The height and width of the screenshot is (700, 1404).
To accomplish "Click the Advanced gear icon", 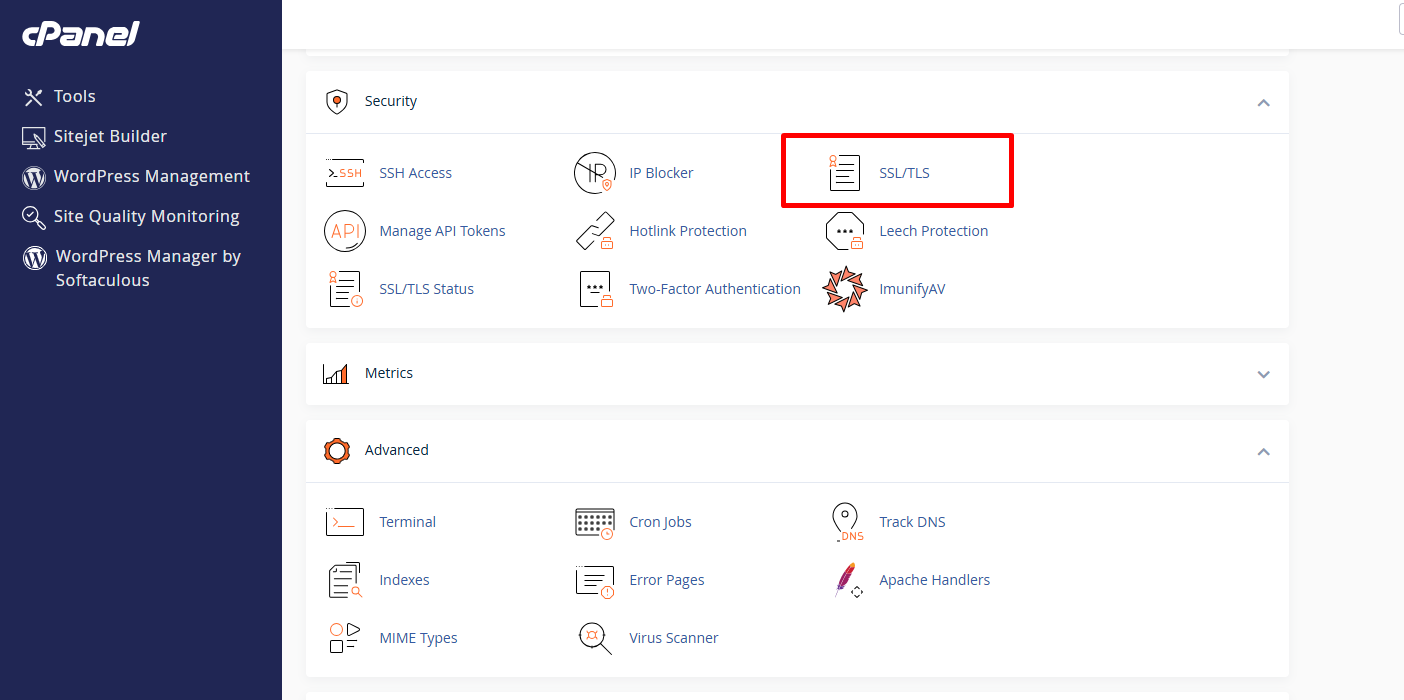I will (x=337, y=451).
